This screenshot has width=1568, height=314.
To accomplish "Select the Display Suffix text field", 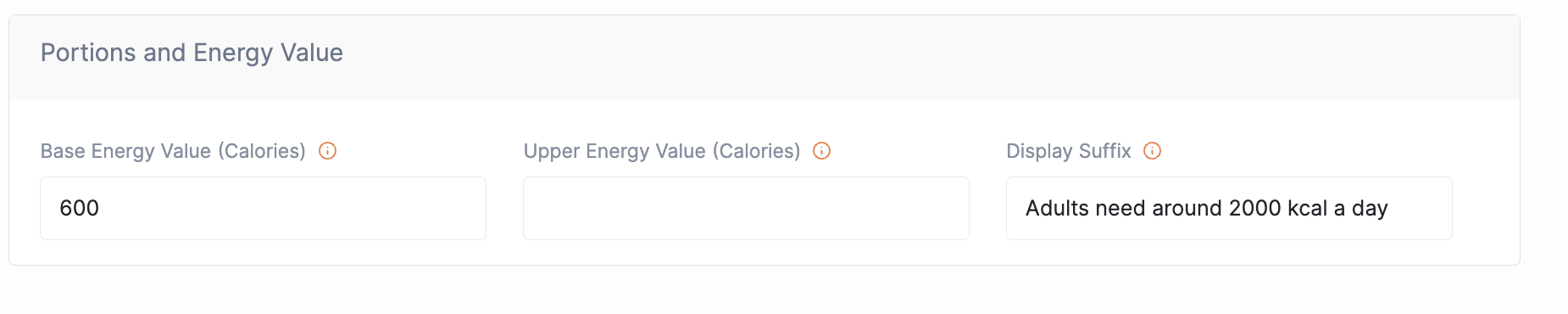I will [x=1229, y=208].
